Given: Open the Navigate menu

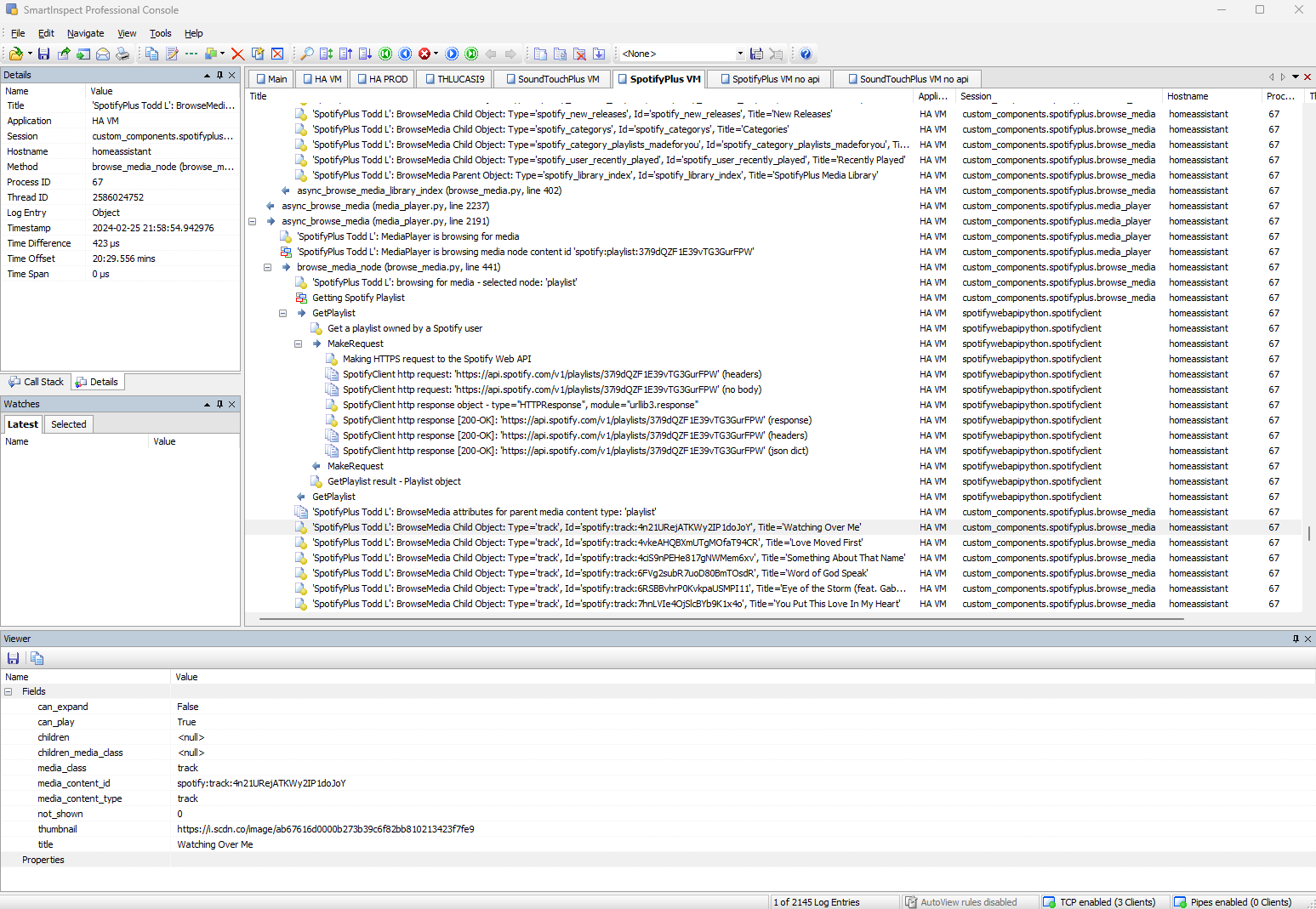Looking at the screenshot, I should pos(85,33).
